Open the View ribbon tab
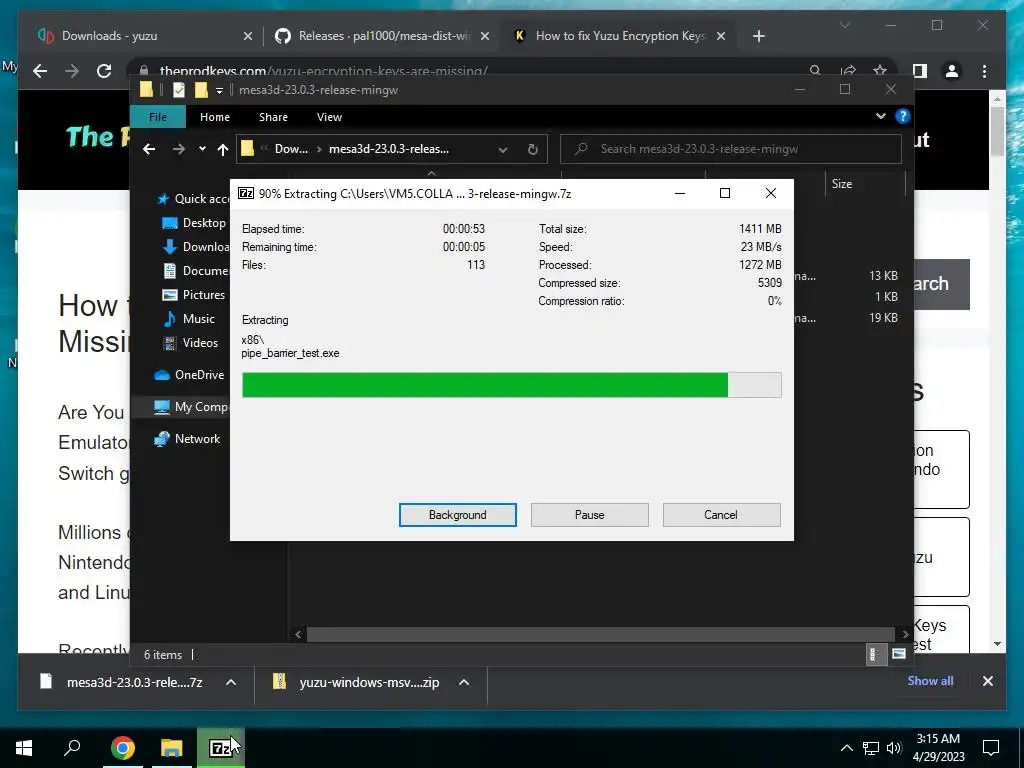The width and height of the screenshot is (1024, 768). tap(329, 117)
